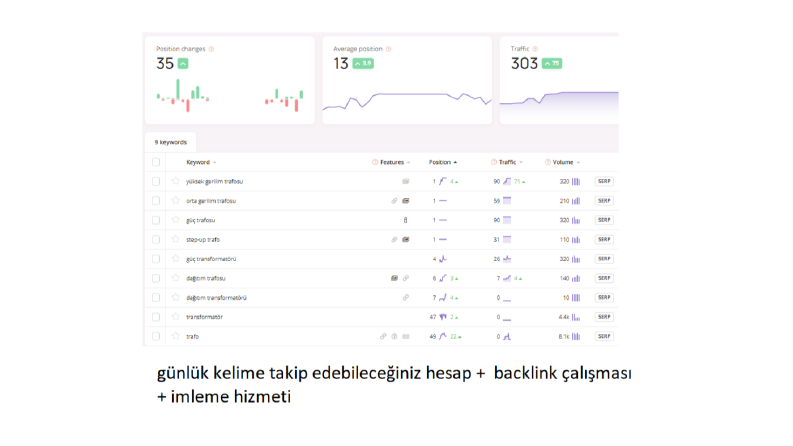
Task: Check the 'orta gerilim trafosu' row checkbox
Action: tap(156, 200)
